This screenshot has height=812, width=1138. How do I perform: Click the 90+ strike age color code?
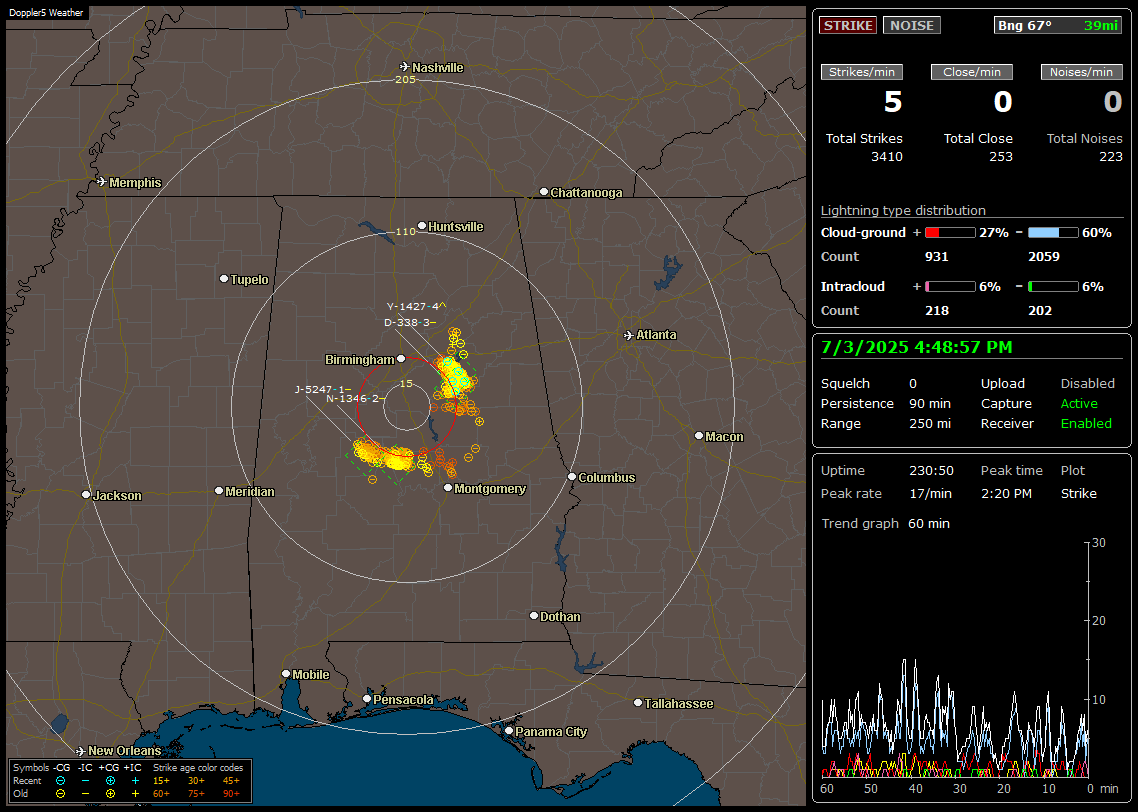tap(231, 794)
